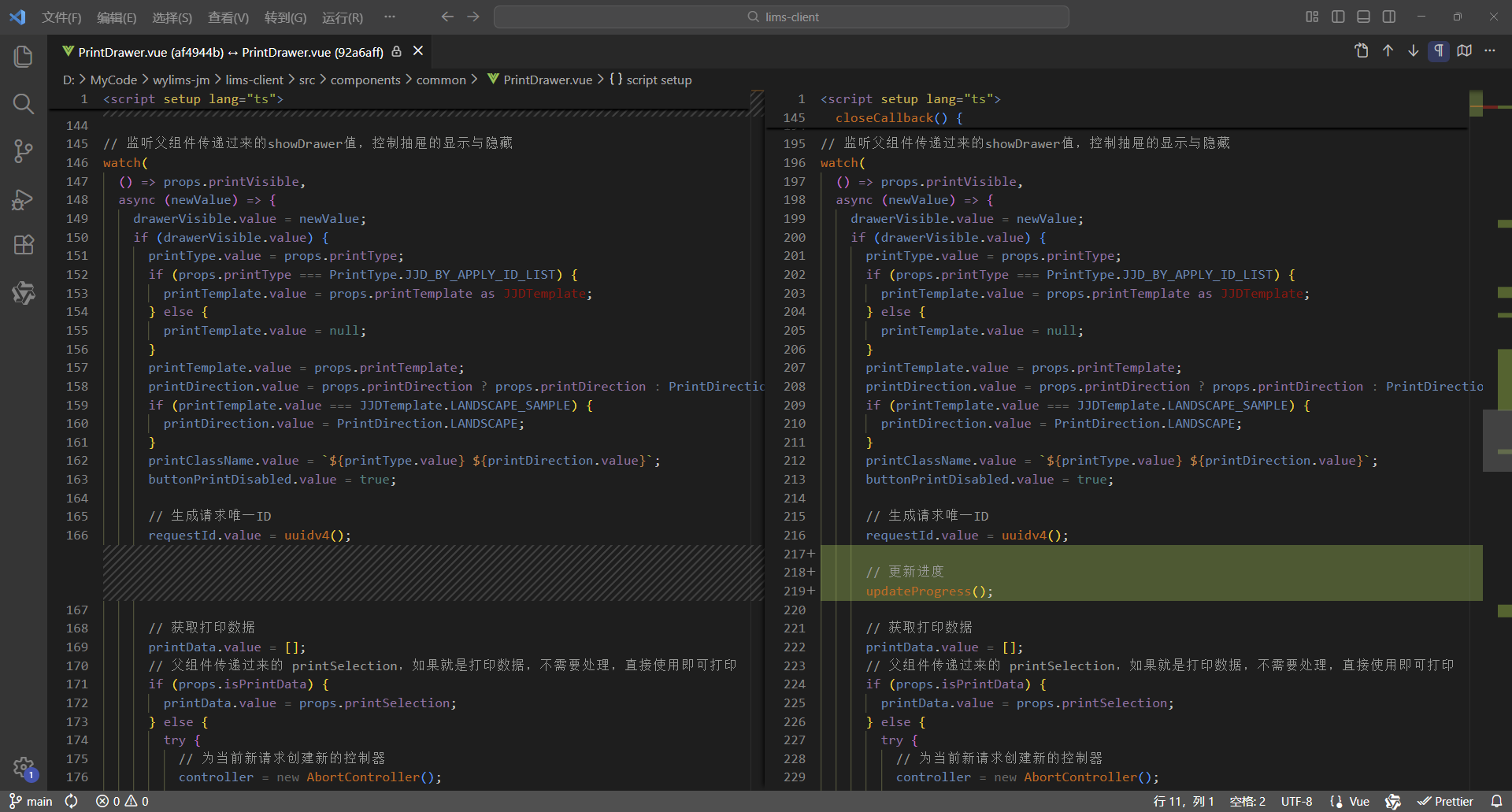Click the D: drive breadcrumb
Screen dimensions: 1512x812
click(x=69, y=80)
